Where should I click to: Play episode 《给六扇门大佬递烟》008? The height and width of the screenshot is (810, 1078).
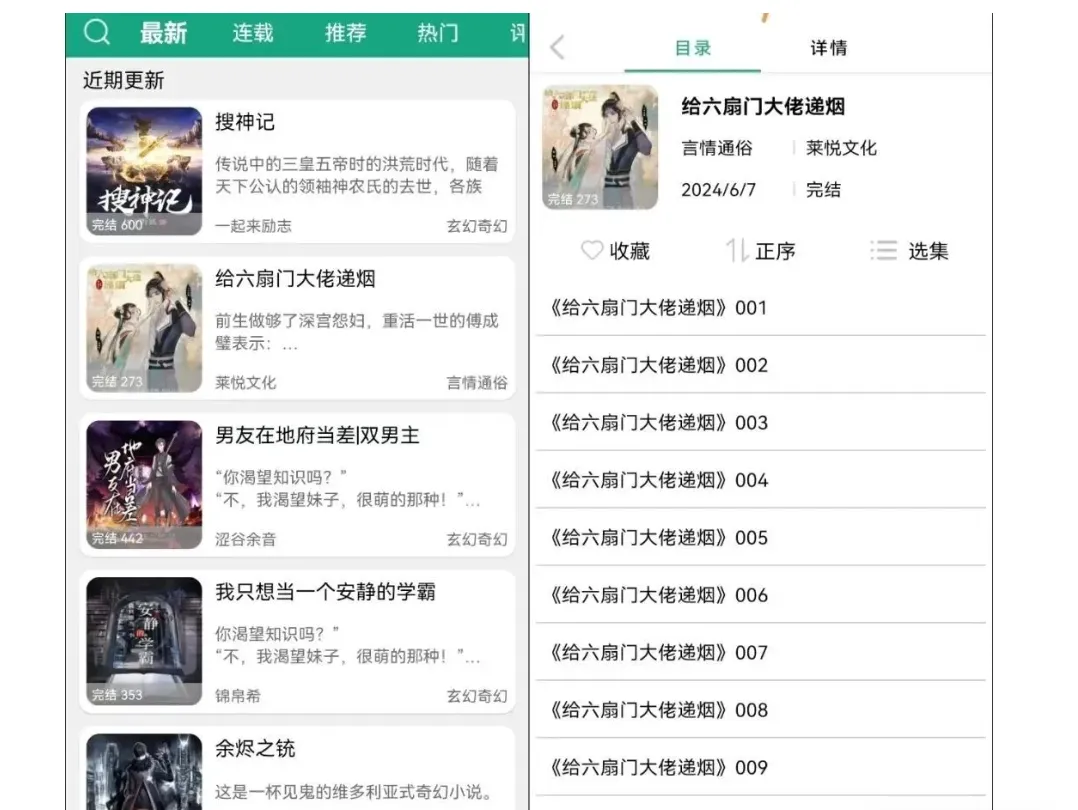click(x=761, y=710)
